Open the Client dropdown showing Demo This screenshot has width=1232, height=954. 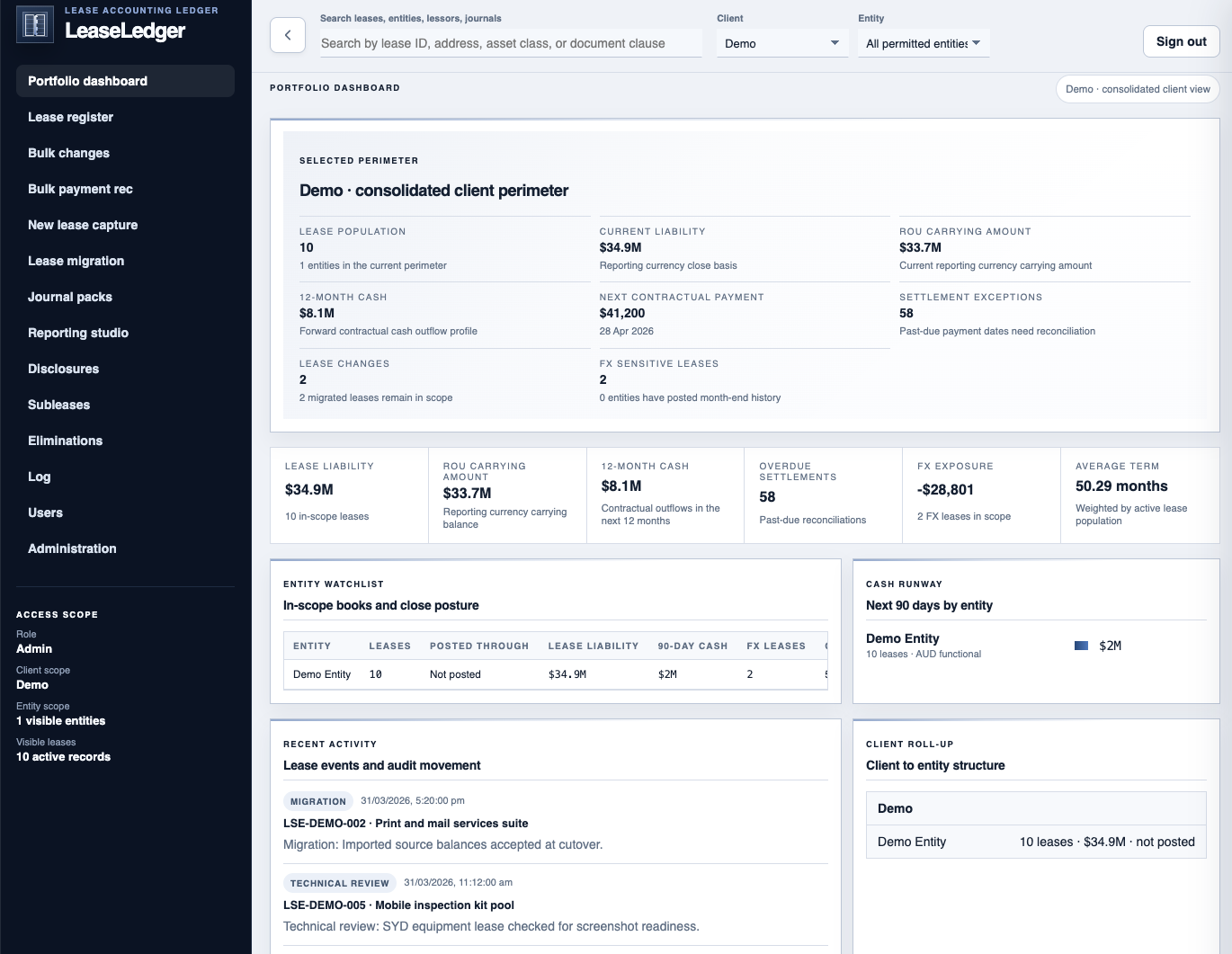(781, 42)
